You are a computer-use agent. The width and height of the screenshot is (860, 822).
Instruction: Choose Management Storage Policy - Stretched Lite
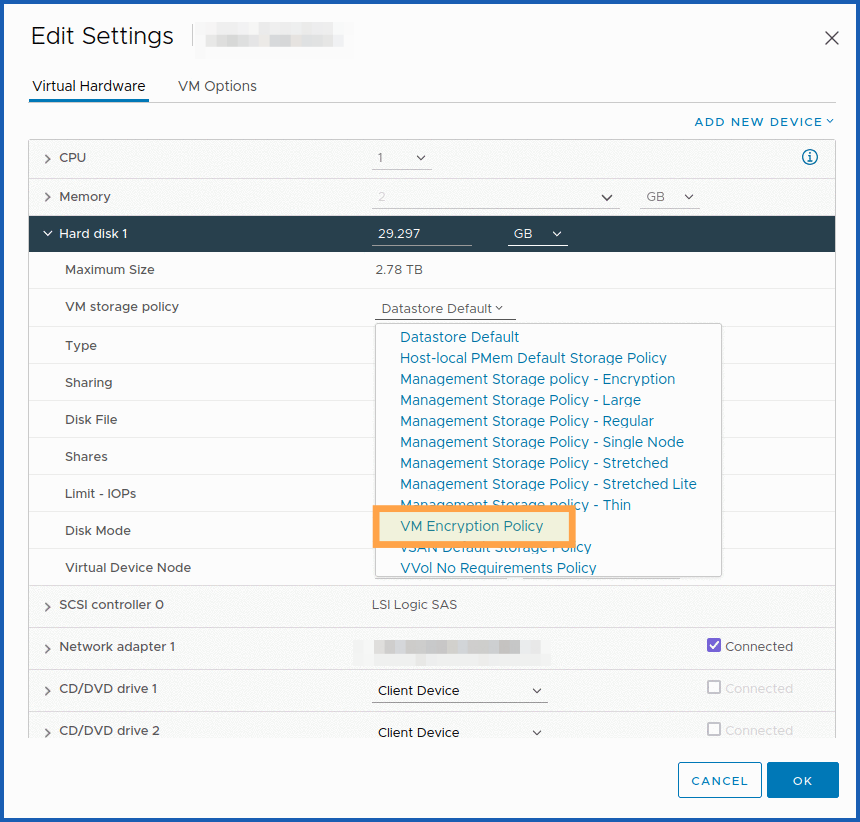[x=548, y=484]
